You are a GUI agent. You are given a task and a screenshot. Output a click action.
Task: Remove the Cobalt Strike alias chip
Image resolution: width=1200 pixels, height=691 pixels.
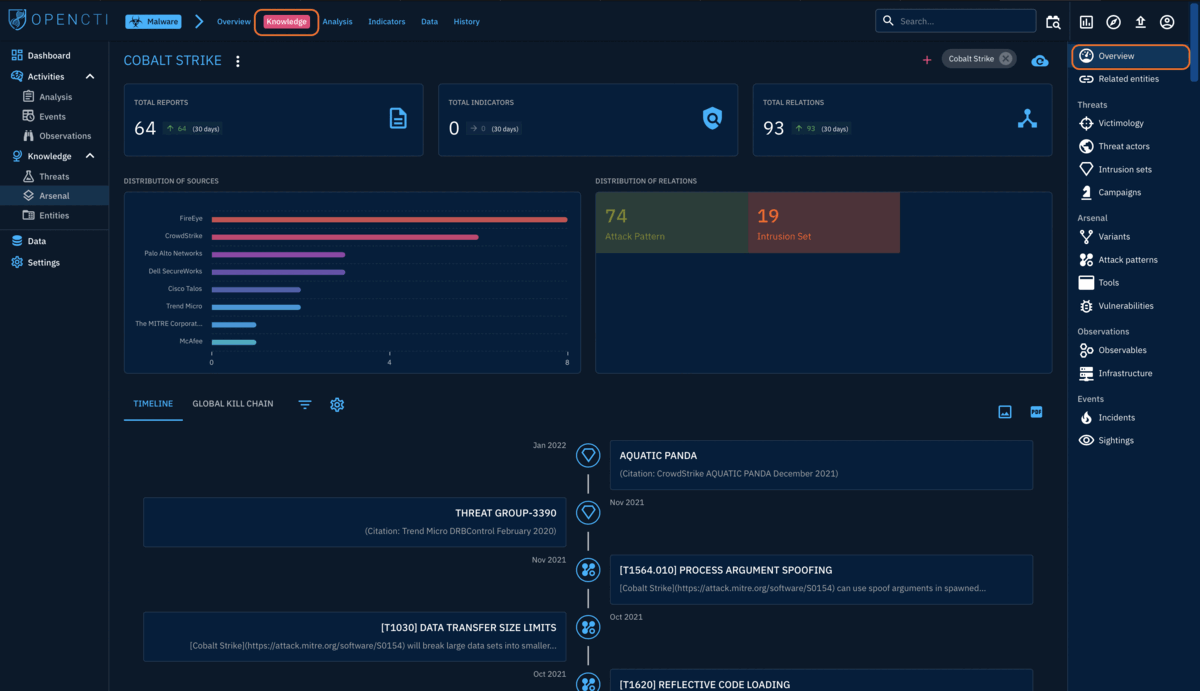point(1005,59)
